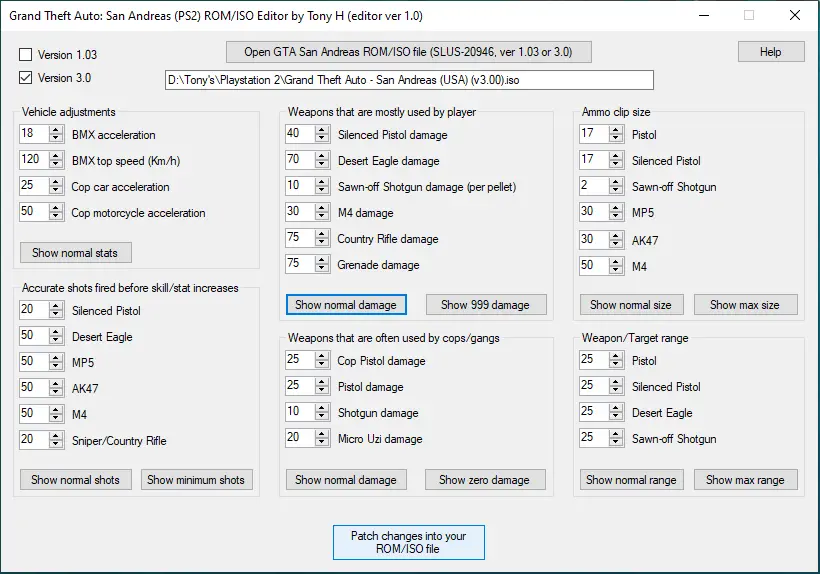The image size is (820, 574).
Task: Decrease Grenade damage value
Action: 322,268
